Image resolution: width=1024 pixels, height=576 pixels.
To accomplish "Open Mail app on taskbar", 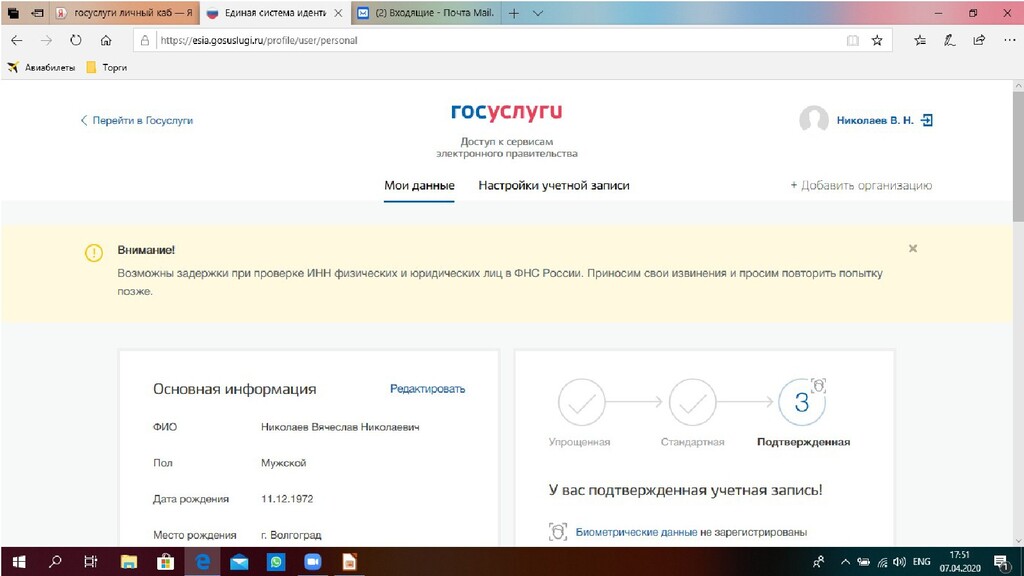I will coord(239,562).
